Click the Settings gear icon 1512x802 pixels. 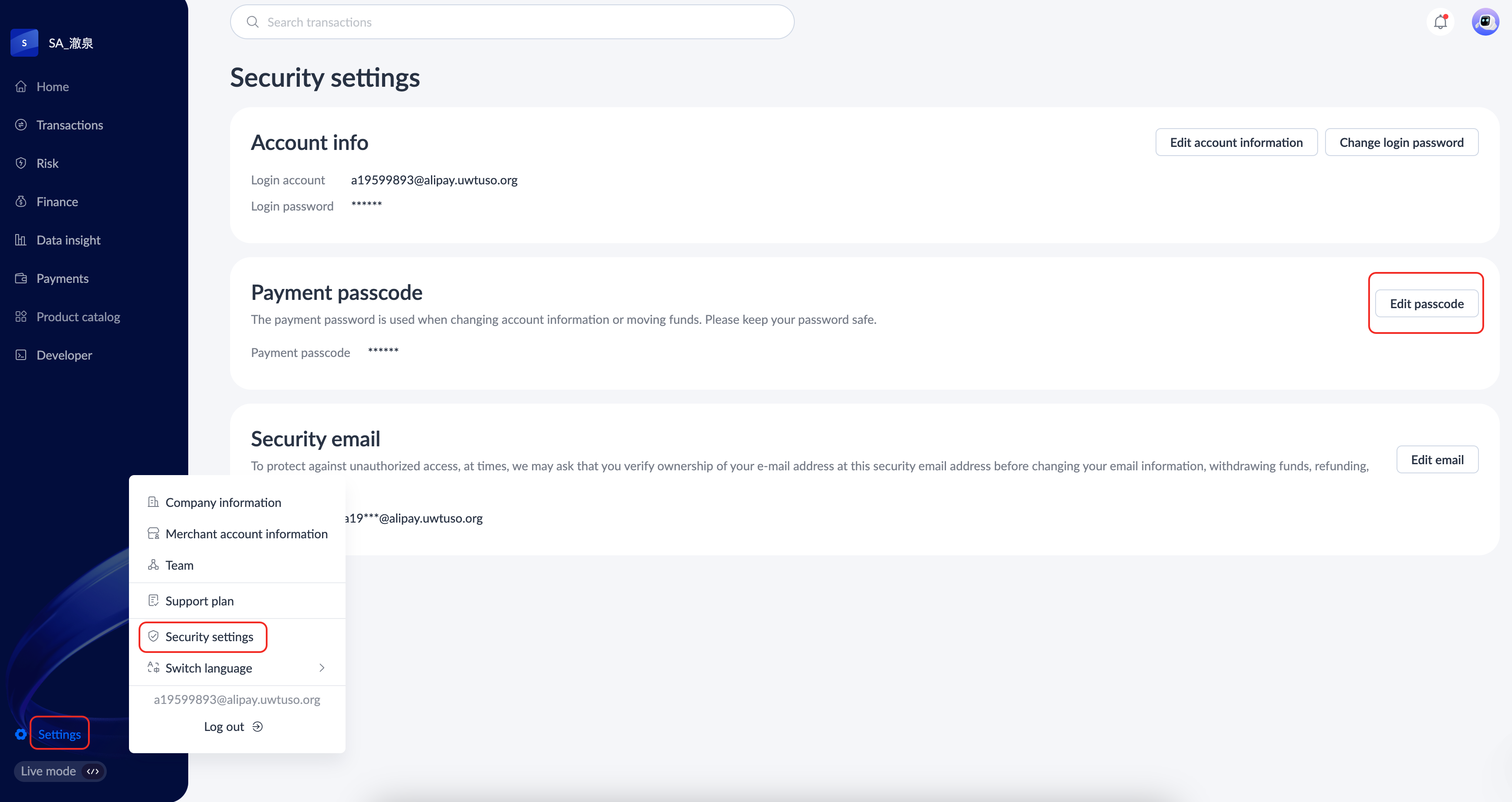[21, 734]
